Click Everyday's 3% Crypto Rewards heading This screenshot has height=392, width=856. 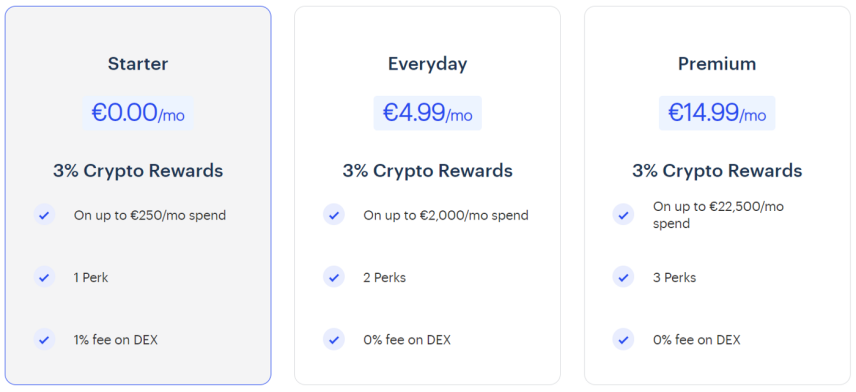point(427,171)
